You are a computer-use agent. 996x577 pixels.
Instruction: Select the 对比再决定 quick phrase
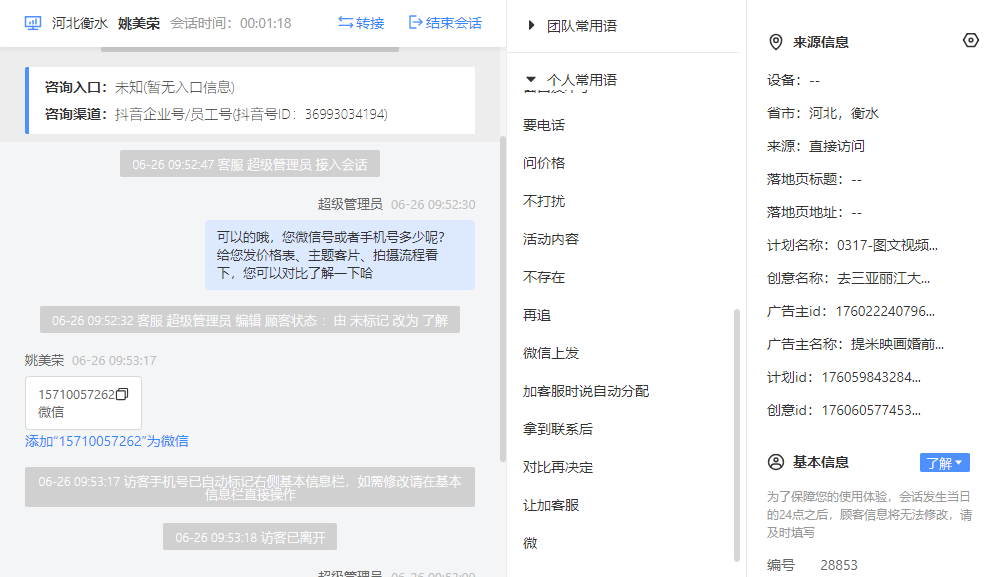[x=558, y=468]
